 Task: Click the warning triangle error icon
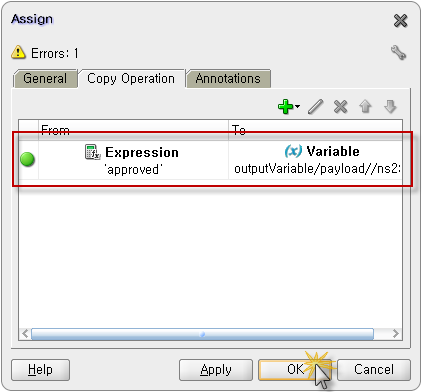pos(18,52)
